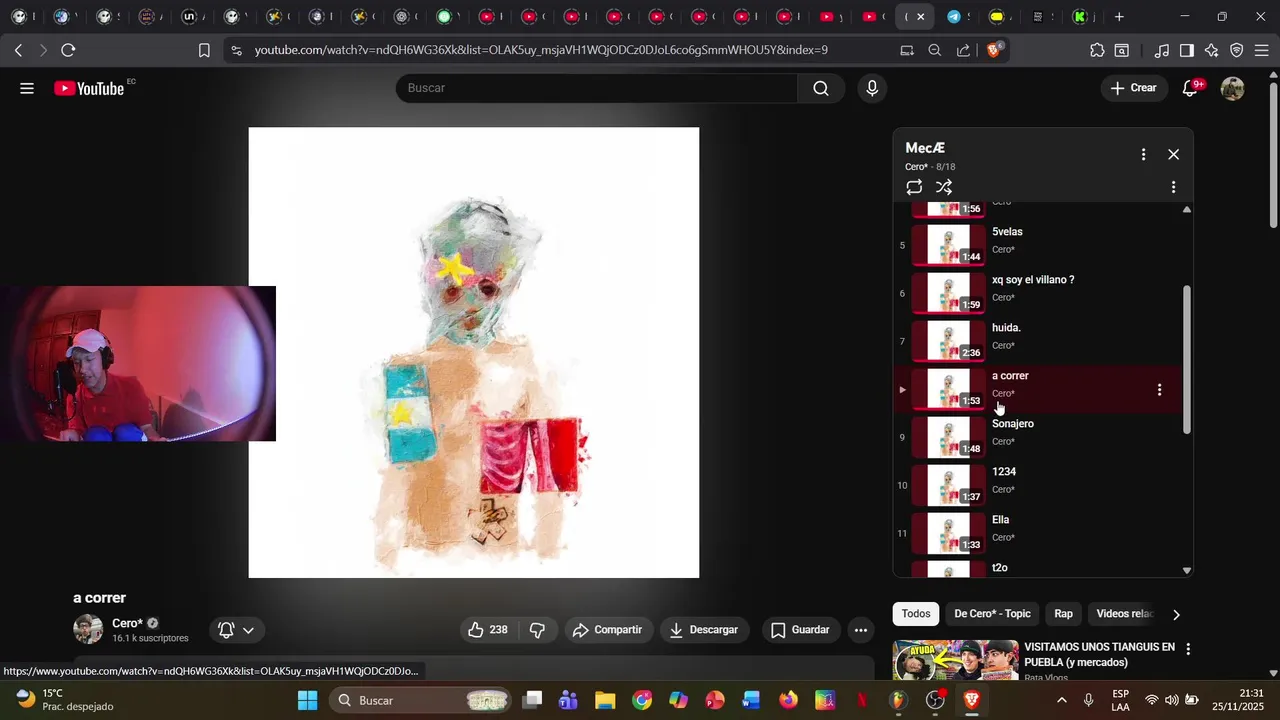Open the Cero* channel avatar

click(88, 629)
